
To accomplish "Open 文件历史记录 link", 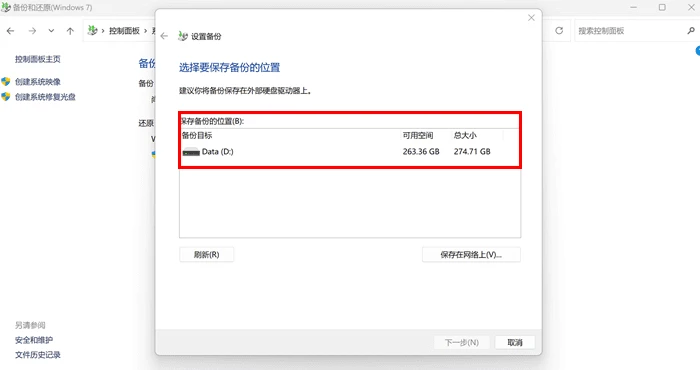I will [38, 355].
